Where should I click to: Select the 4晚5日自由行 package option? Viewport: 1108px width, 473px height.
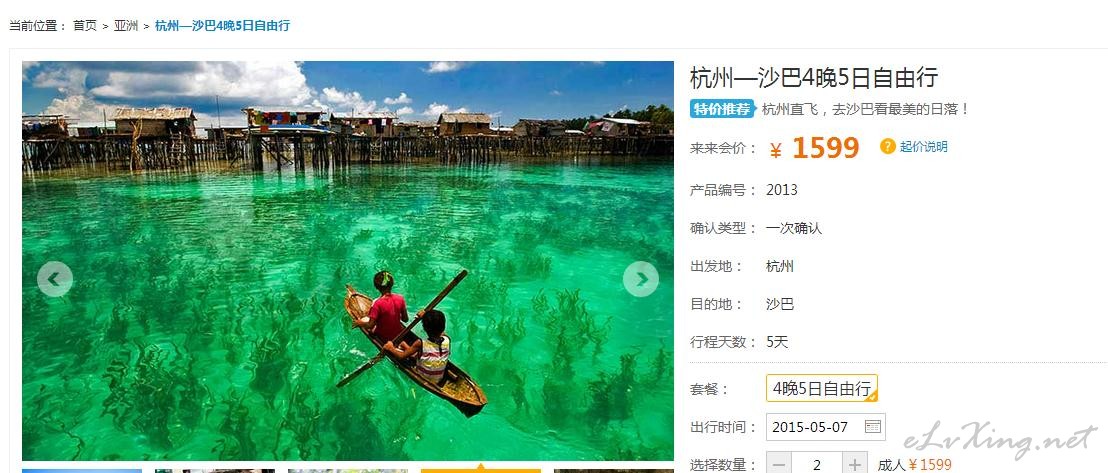pos(822,388)
